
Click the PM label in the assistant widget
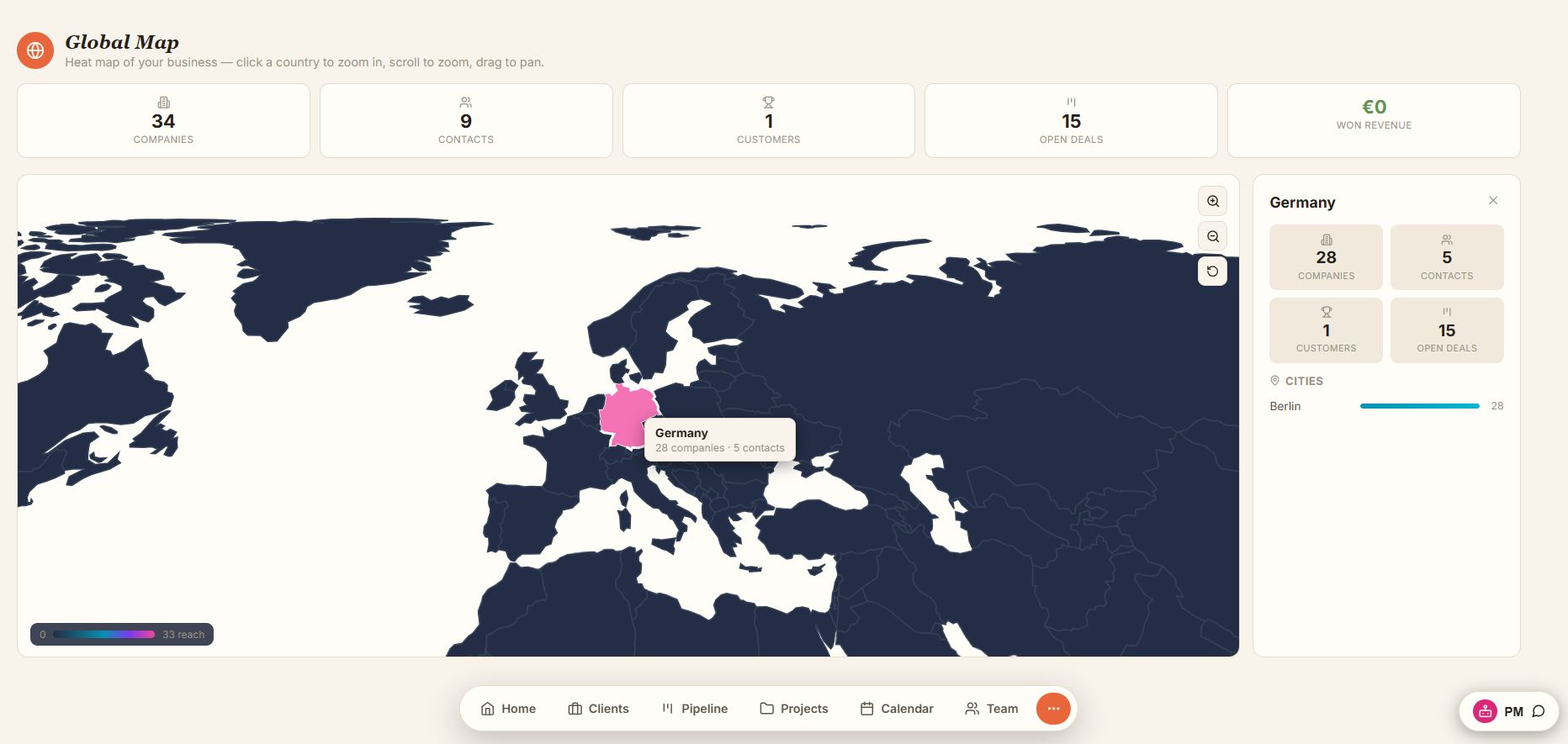pos(1513,711)
